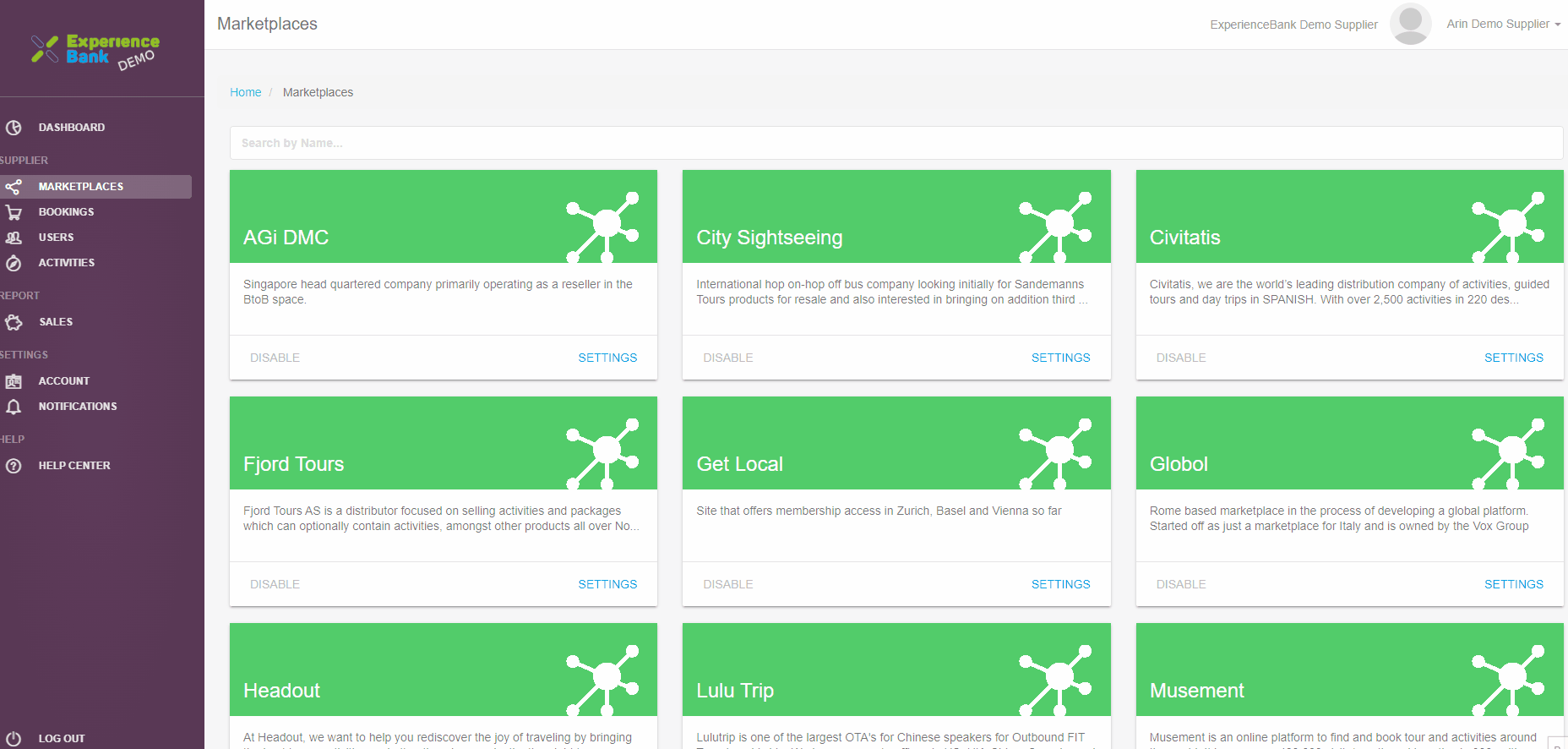Click the Users people icon
Image resolution: width=1568 pixels, height=749 pixels.
[x=14, y=238]
